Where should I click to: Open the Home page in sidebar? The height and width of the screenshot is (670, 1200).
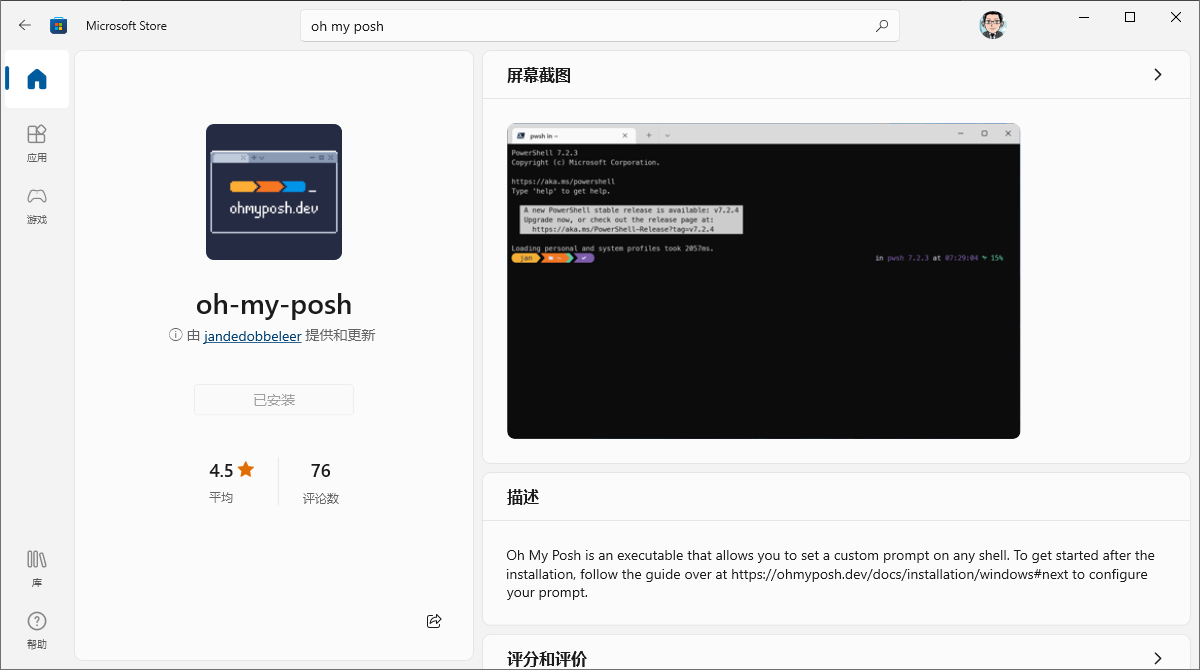pyautogui.click(x=37, y=79)
